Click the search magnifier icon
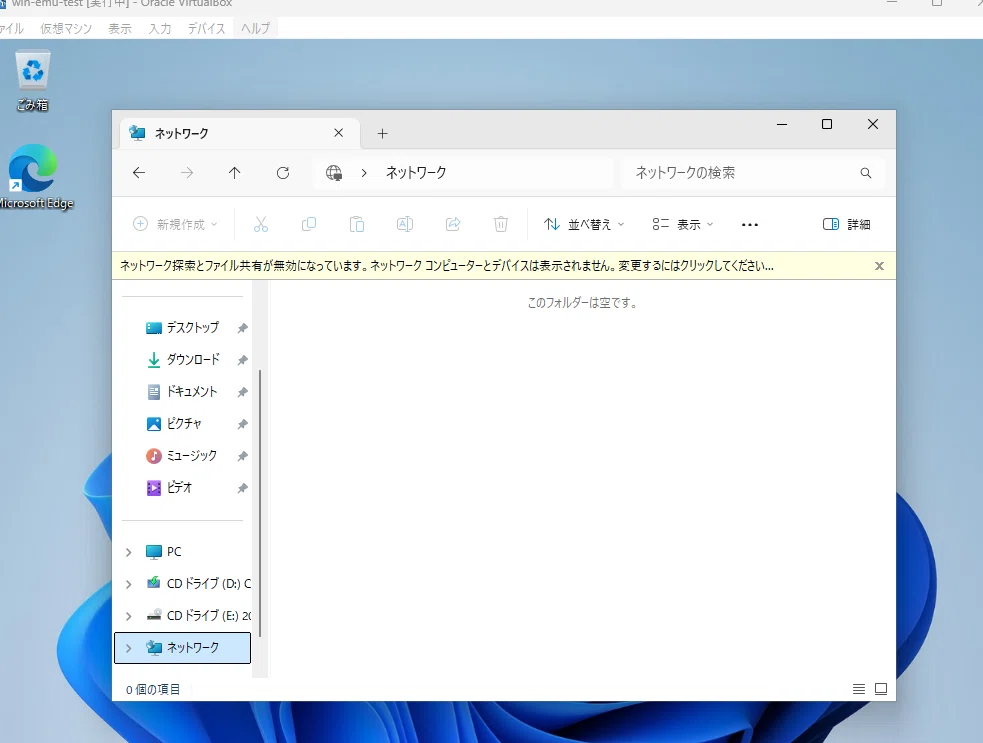This screenshot has height=743, width=983. coord(866,173)
